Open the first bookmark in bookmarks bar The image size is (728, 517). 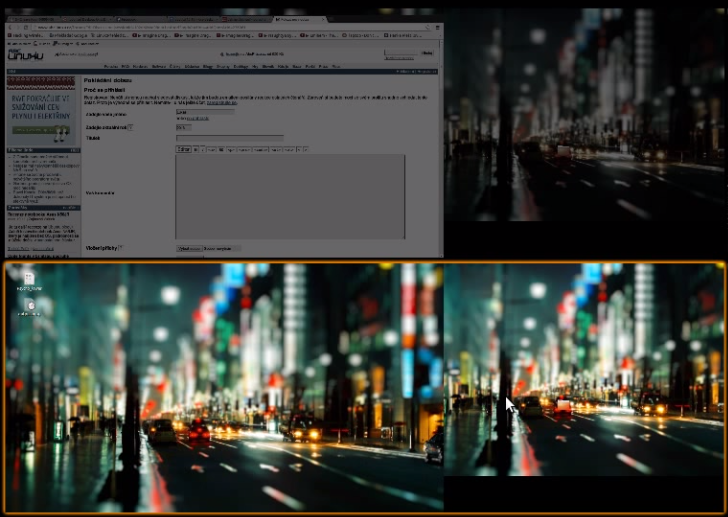pyautogui.click(x=24, y=35)
